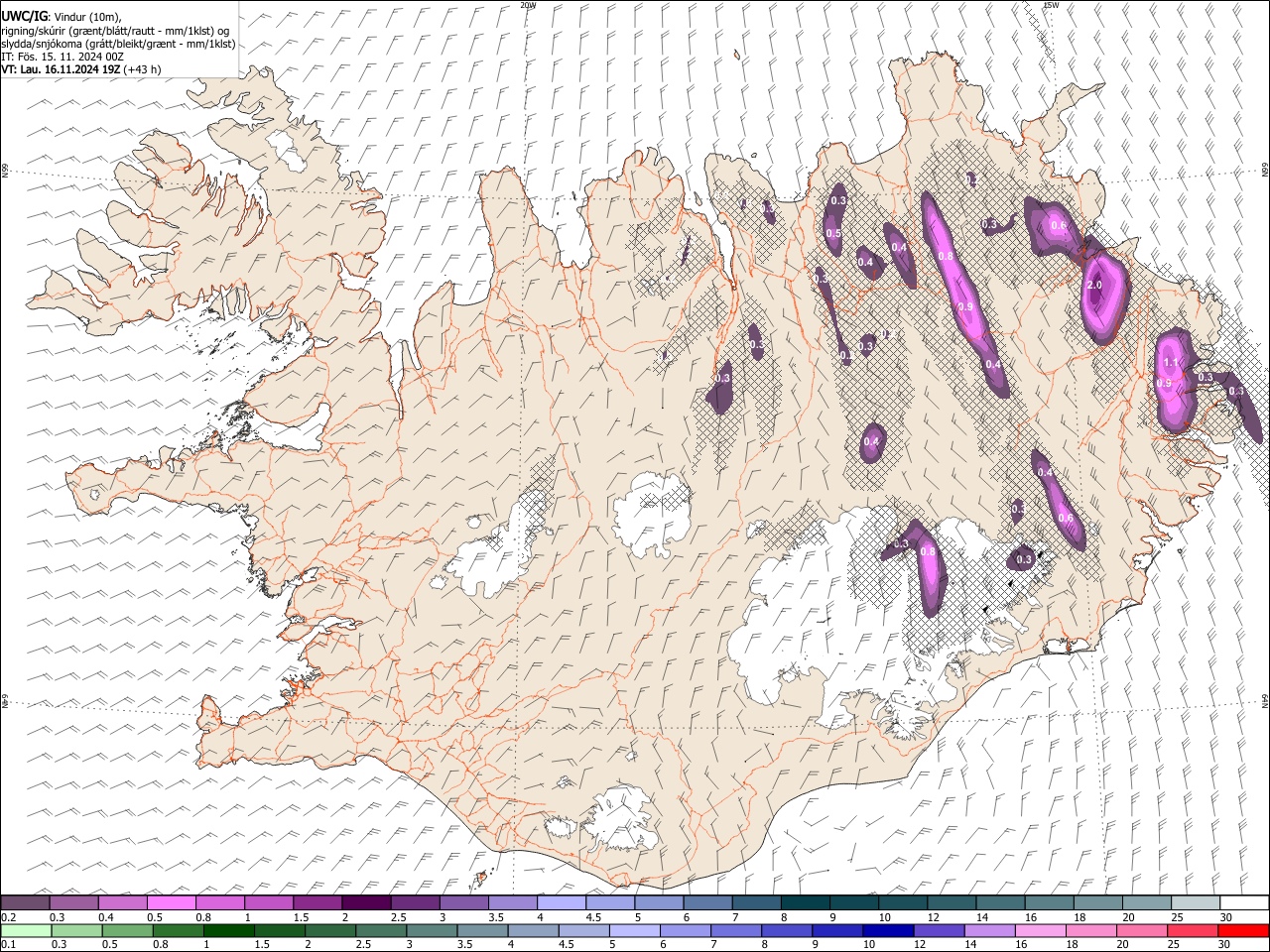
Task: Select bottom legend row bright red swatch above 30
Action: tap(1244, 930)
